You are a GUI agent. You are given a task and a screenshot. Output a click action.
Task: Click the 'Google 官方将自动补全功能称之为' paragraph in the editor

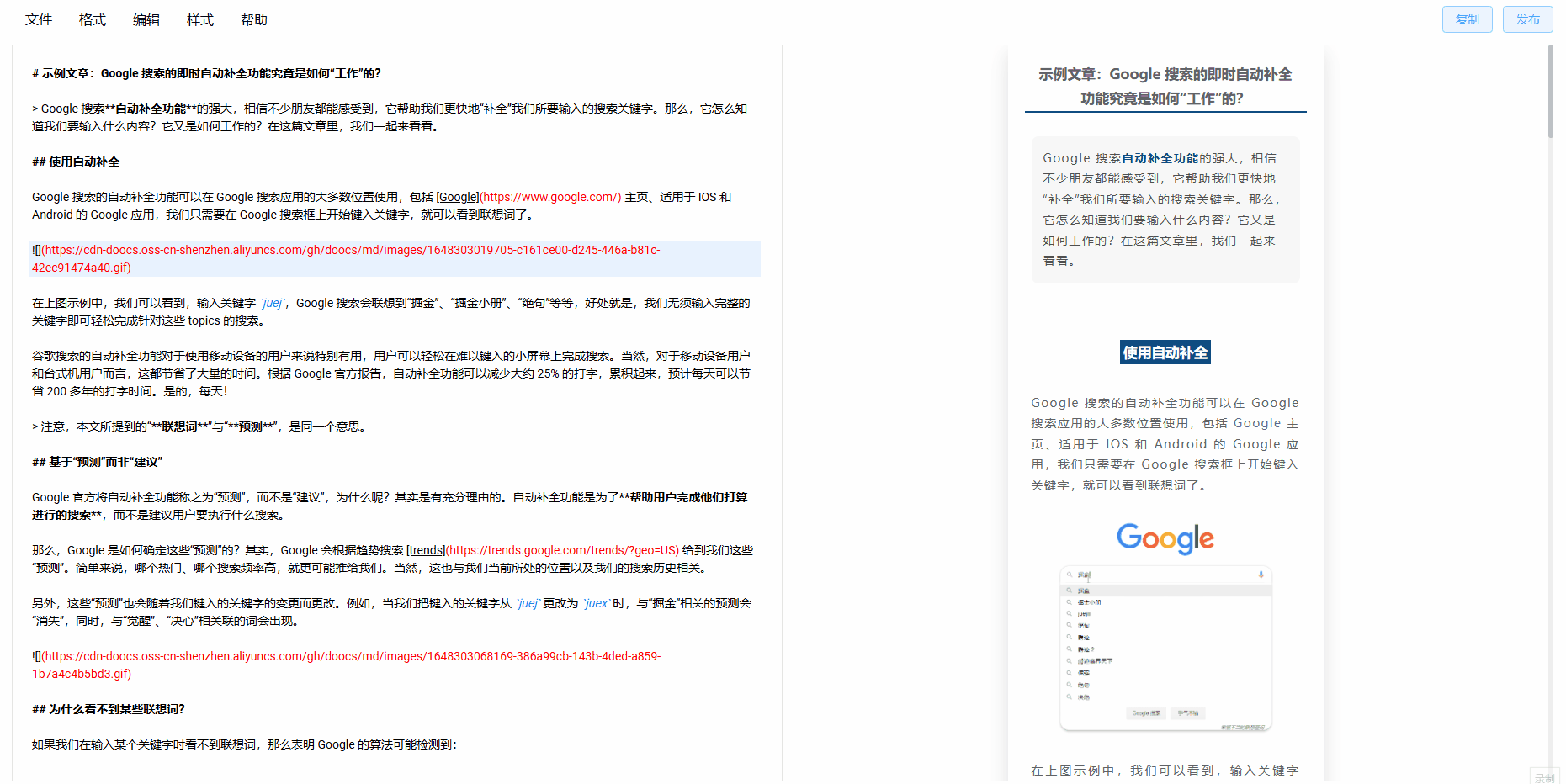pyautogui.click(x=390, y=506)
